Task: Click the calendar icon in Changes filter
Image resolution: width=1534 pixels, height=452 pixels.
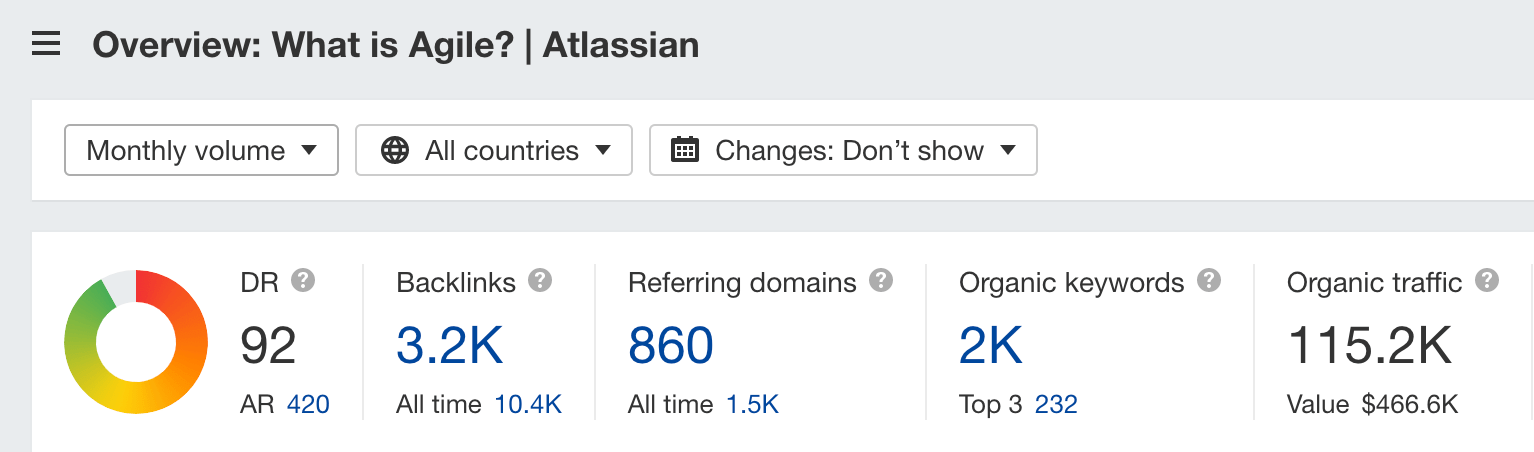Action: (685, 151)
